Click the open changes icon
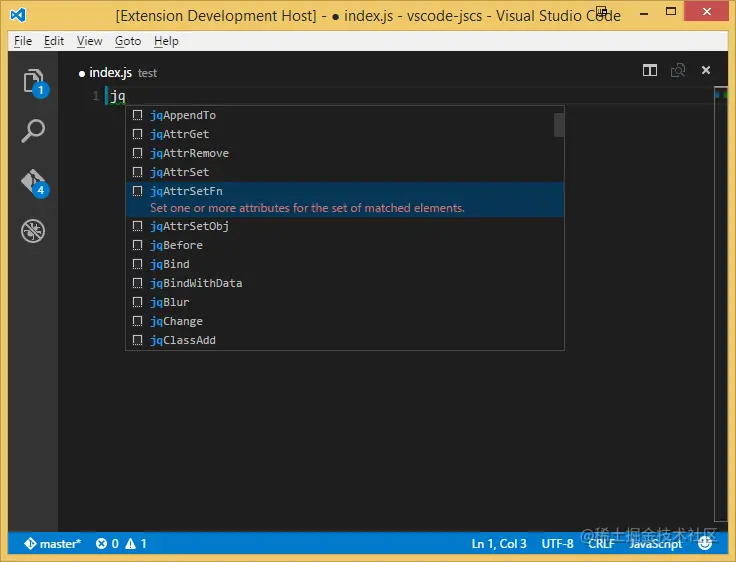Viewport: 736px width, 562px height. pos(678,70)
